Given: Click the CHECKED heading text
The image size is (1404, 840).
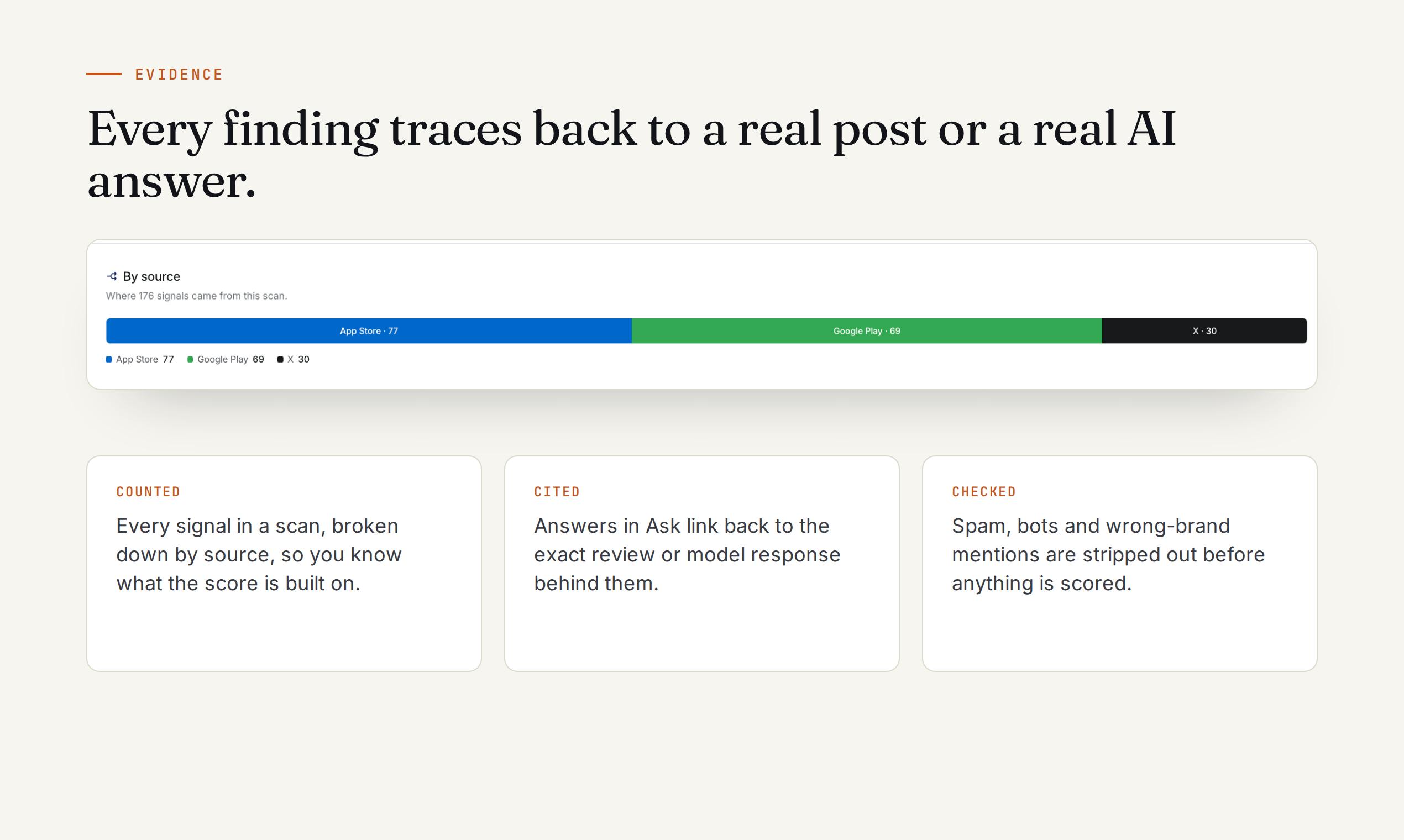Looking at the screenshot, I should coord(984,492).
